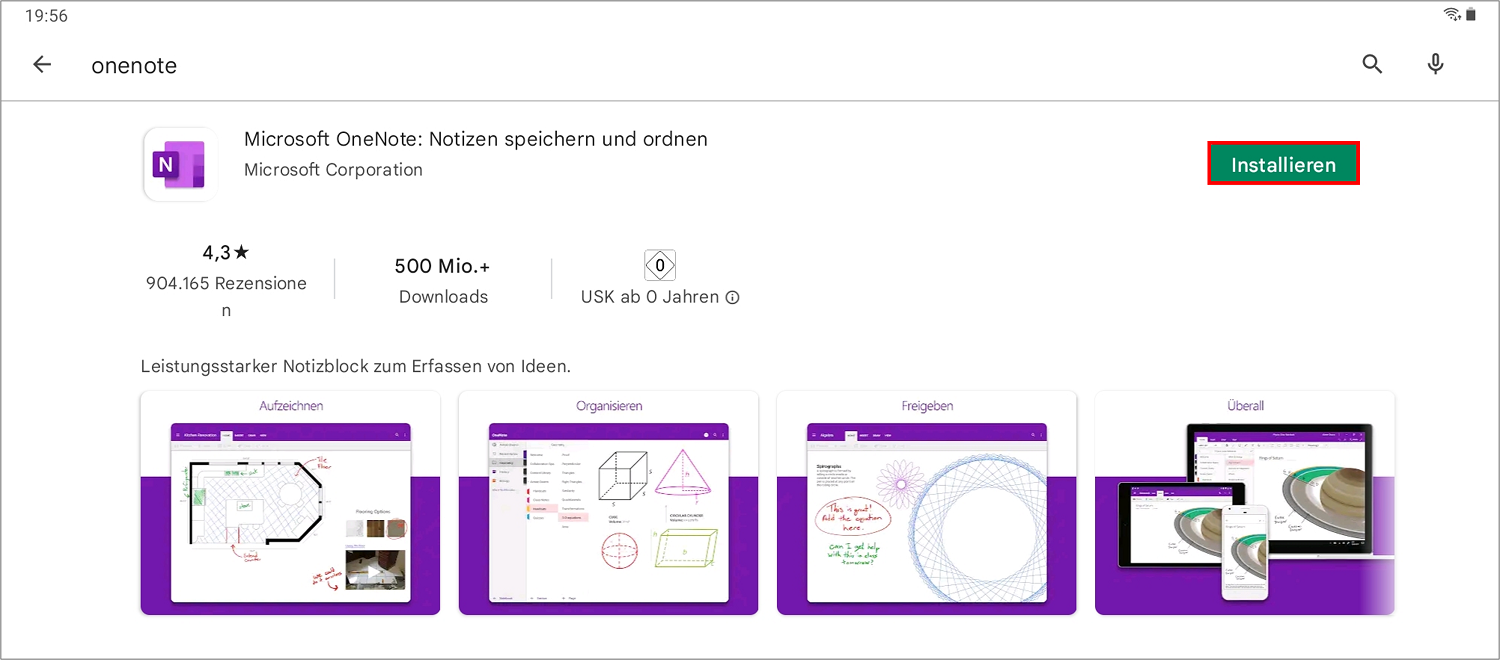Tap the Downloads label
Image resolution: width=1500 pixels, height=660 pixels.
pyautogui.click(x=443, y=297)
